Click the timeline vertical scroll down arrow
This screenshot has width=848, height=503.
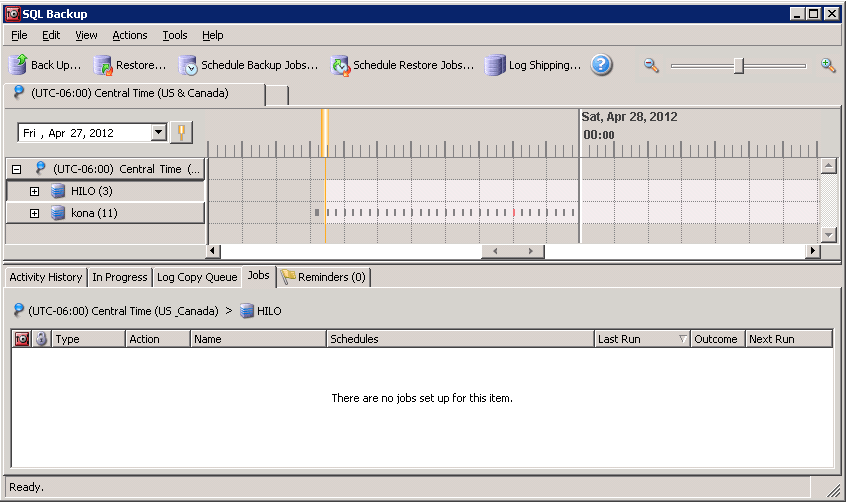[x=829, y=234]
